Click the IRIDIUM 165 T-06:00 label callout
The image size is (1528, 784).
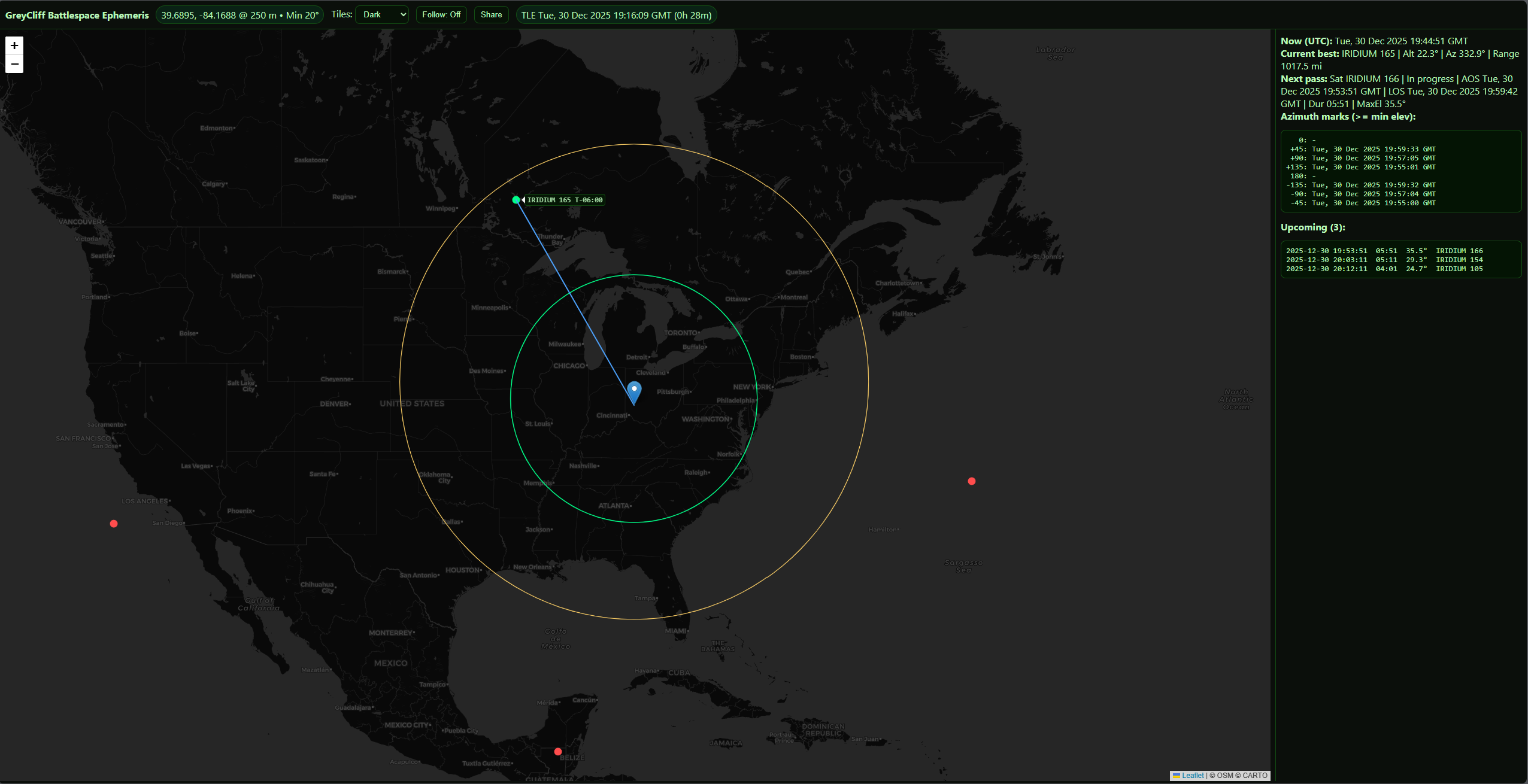tap(563, 200)
